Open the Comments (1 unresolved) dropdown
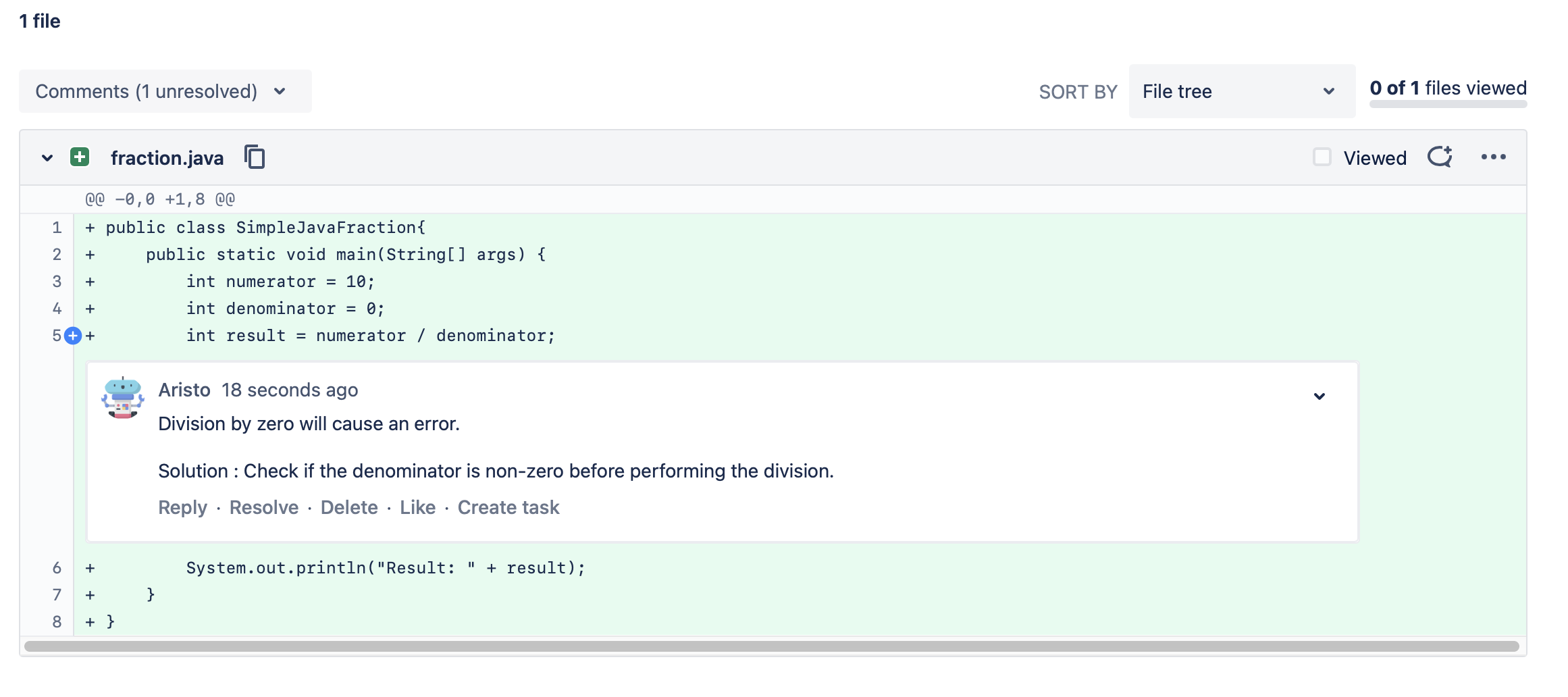1568x697 pixels. [165, 91]
